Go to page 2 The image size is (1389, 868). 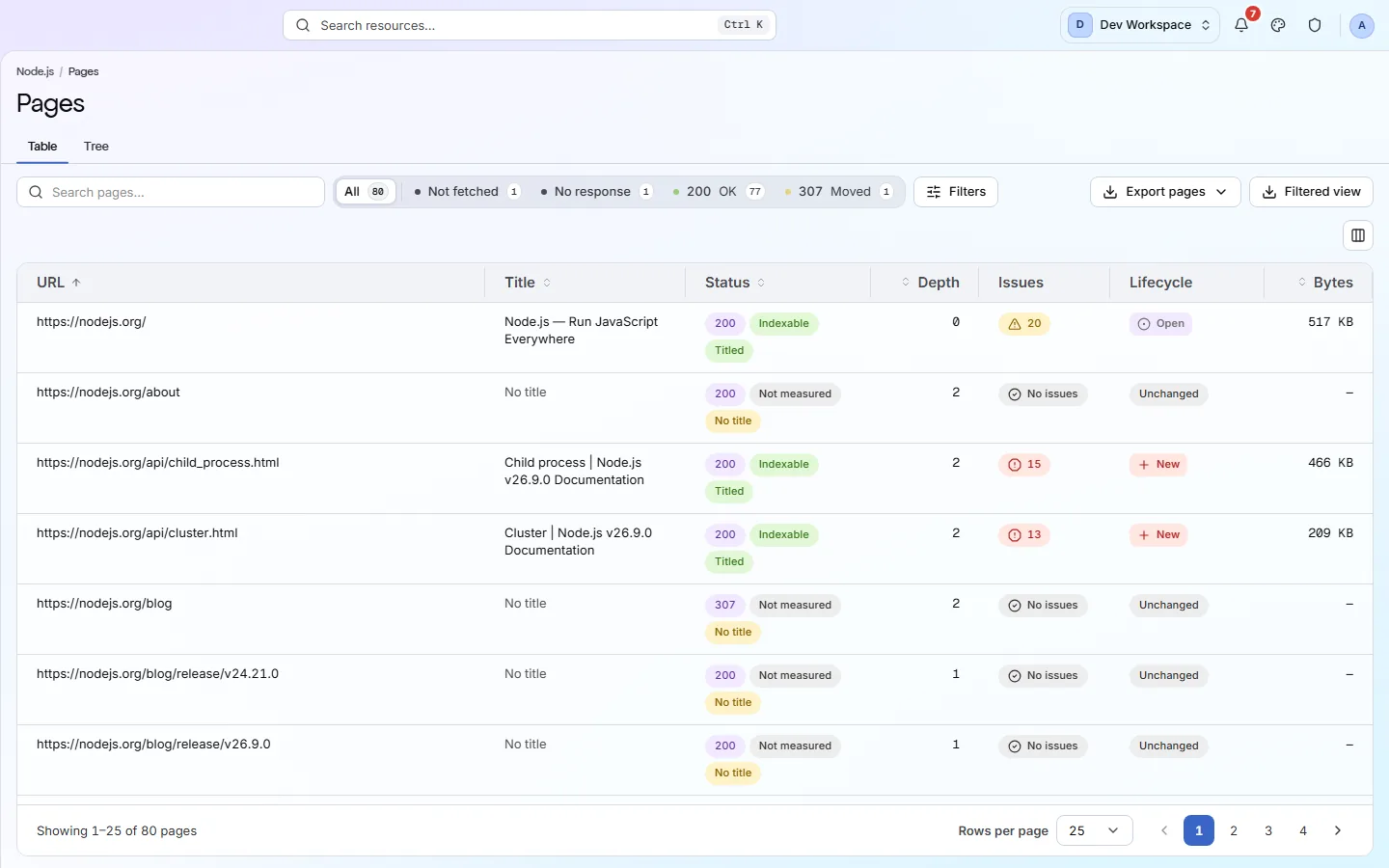(1234, 830)
